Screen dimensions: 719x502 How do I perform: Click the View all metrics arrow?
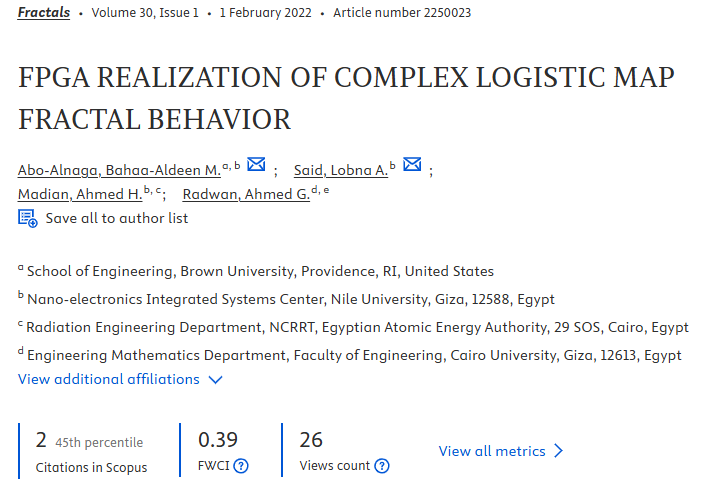coord(559,451)
